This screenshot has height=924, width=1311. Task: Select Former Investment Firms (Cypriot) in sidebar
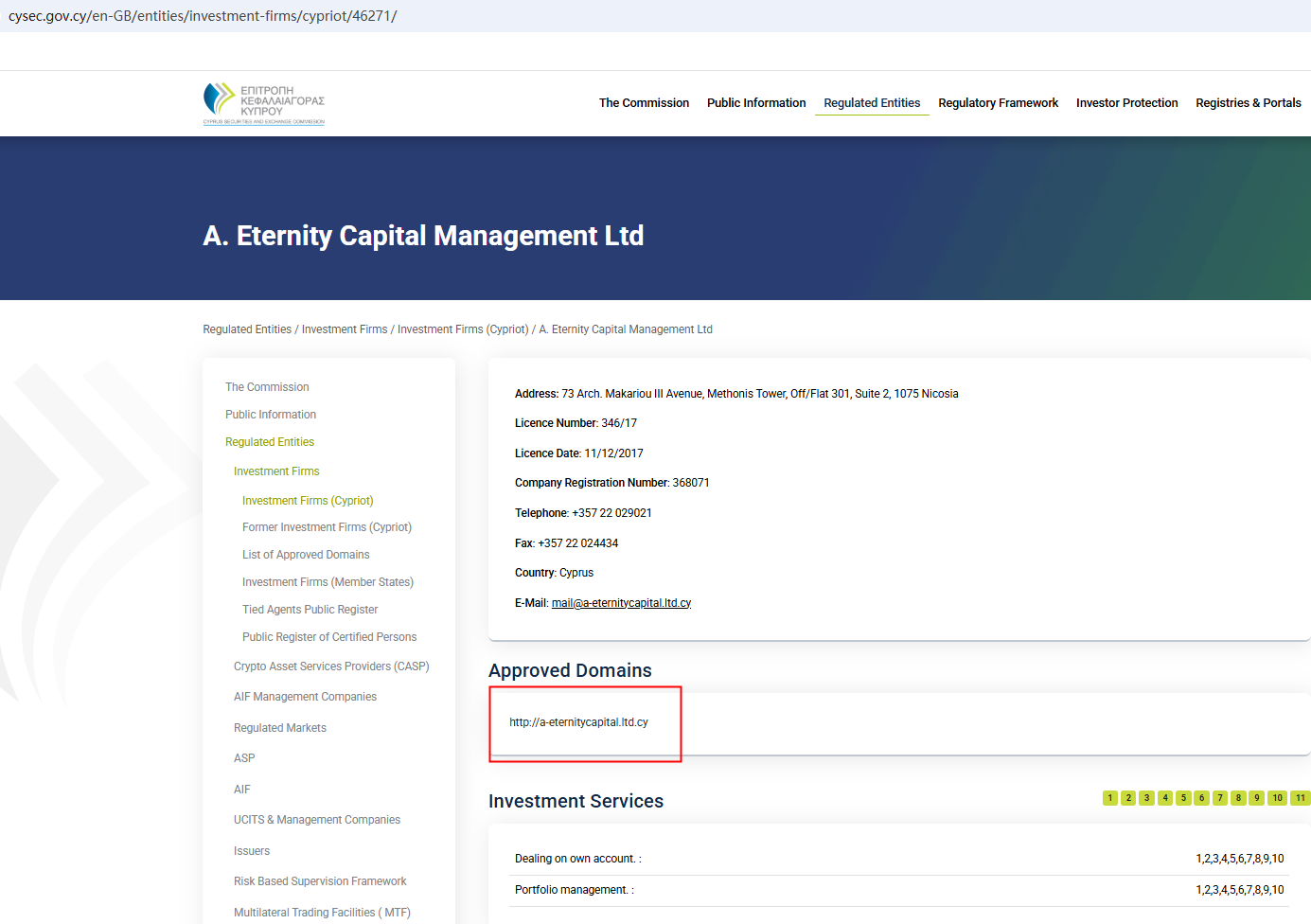tap(327, 527)
